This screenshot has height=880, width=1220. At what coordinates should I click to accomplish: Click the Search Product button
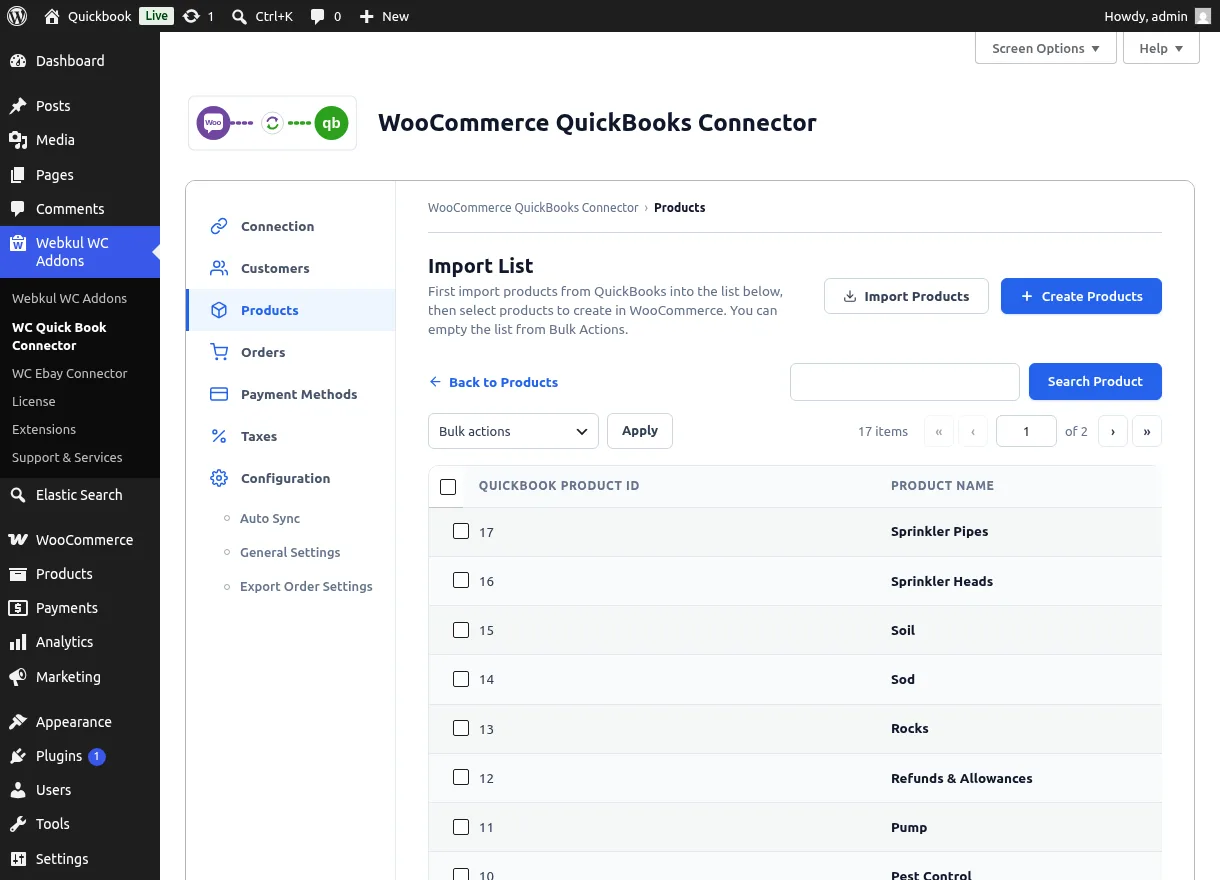(x=1095, y=382)
